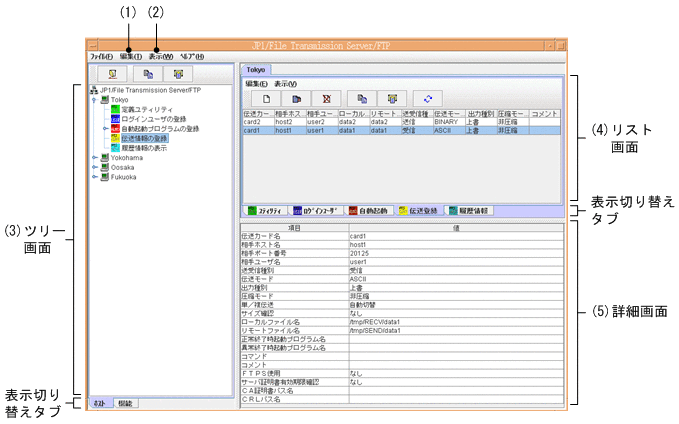This screenshot has height=424, width=679.
Task: Click the 伝送カード column header
Action: tap(256, 114)
